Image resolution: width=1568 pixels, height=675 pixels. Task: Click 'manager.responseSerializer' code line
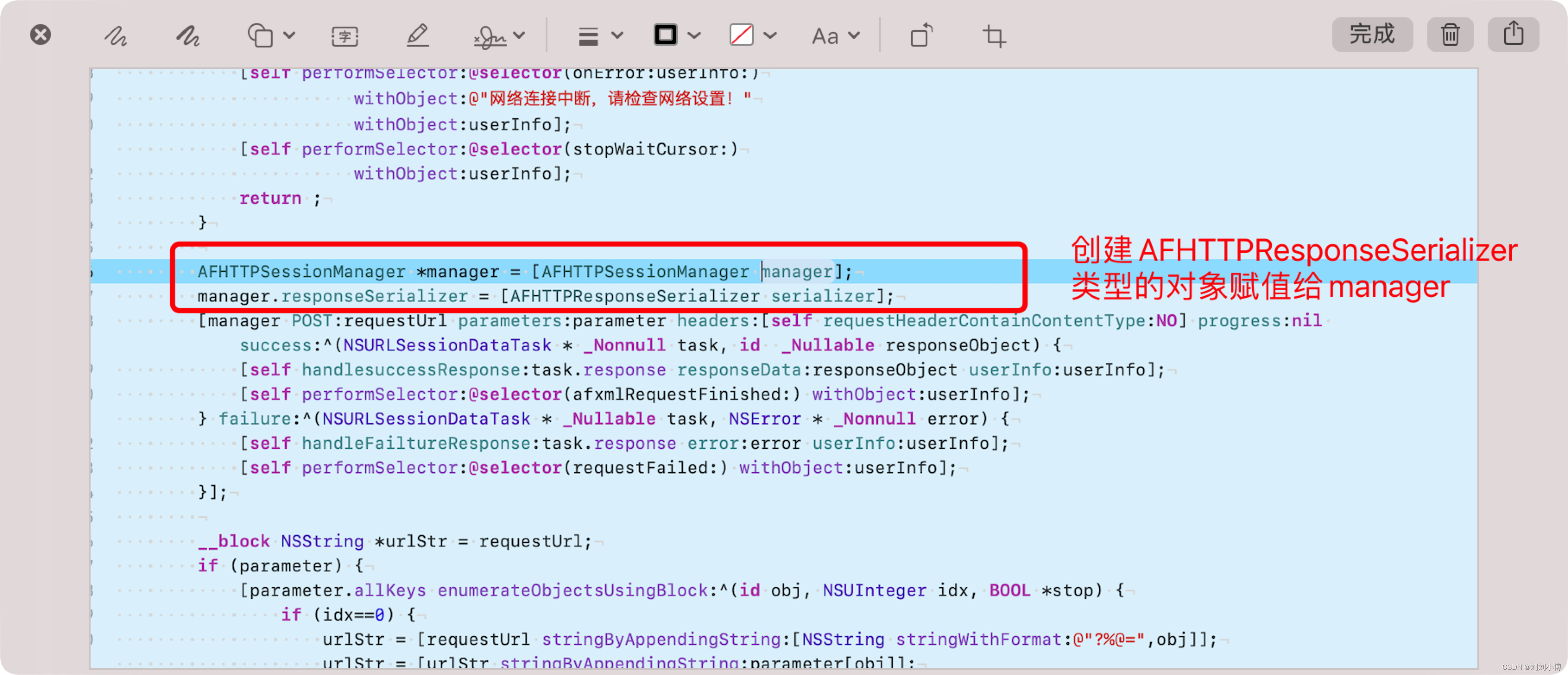pos(545,296)
